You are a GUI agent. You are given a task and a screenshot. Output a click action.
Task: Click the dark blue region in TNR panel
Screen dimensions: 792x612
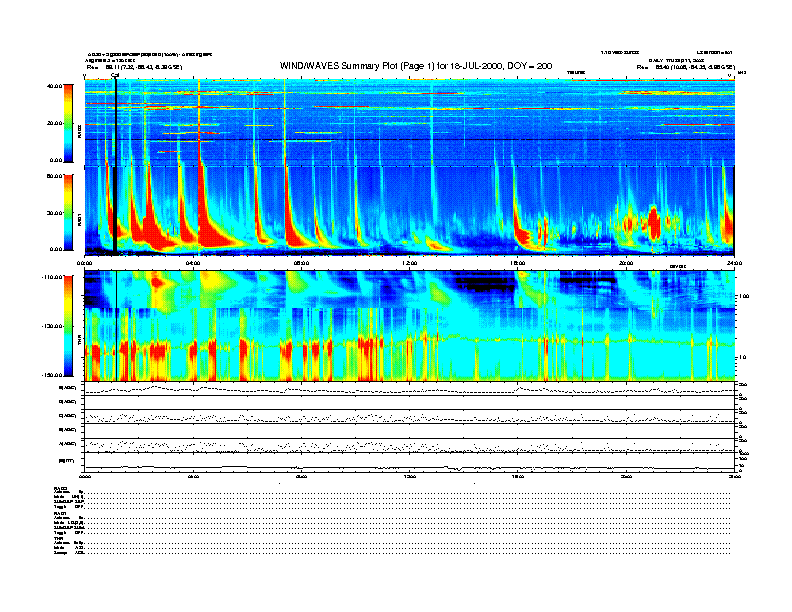click(480, 285)
